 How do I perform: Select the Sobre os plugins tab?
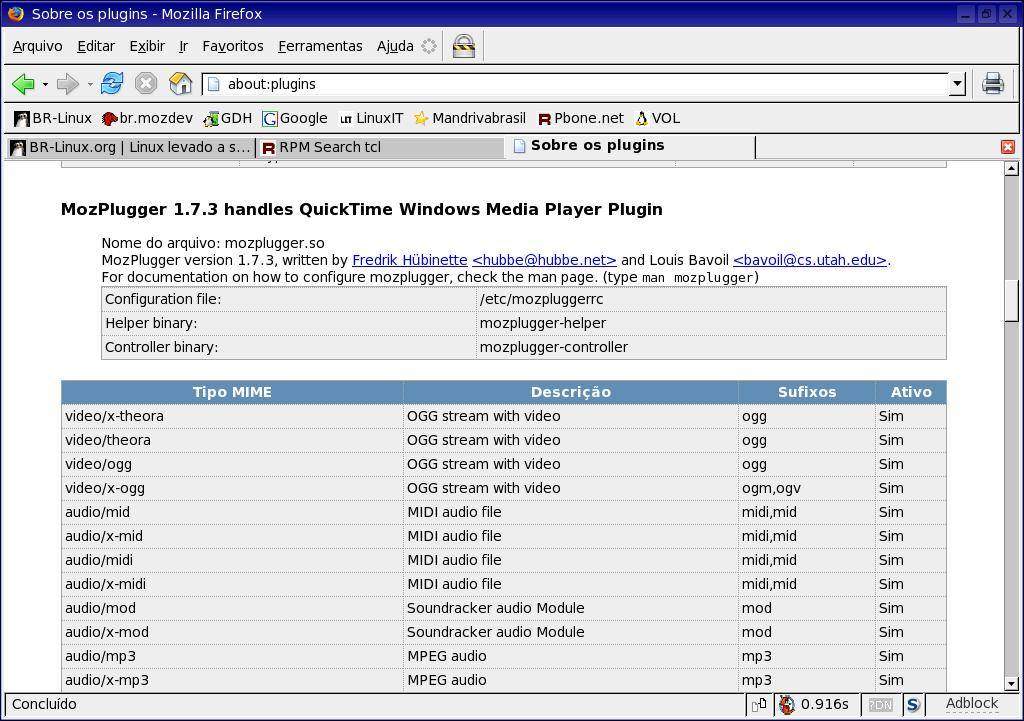tap(630, 146)
